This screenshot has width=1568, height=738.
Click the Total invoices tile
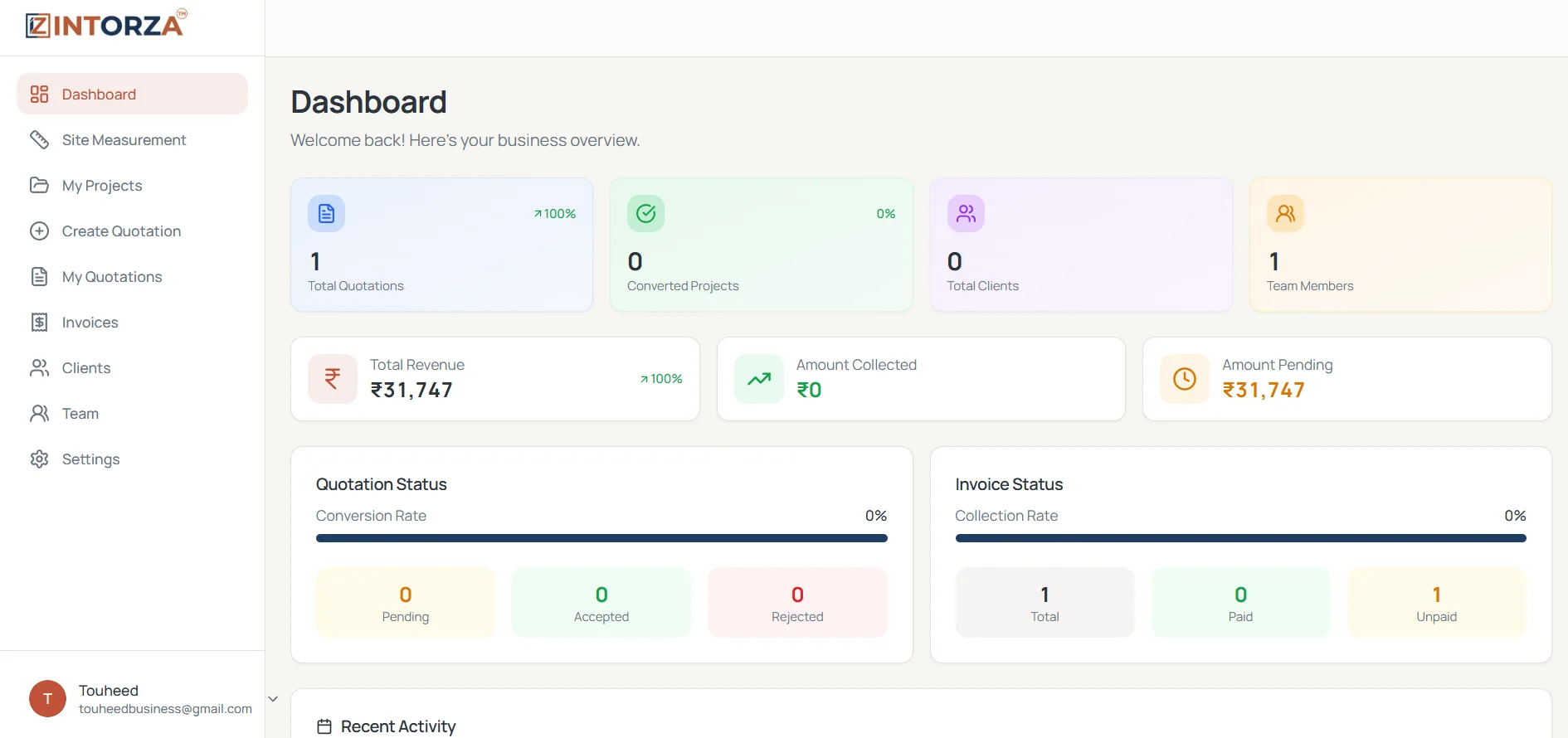pyautogui.click(x=1045, y=602)
